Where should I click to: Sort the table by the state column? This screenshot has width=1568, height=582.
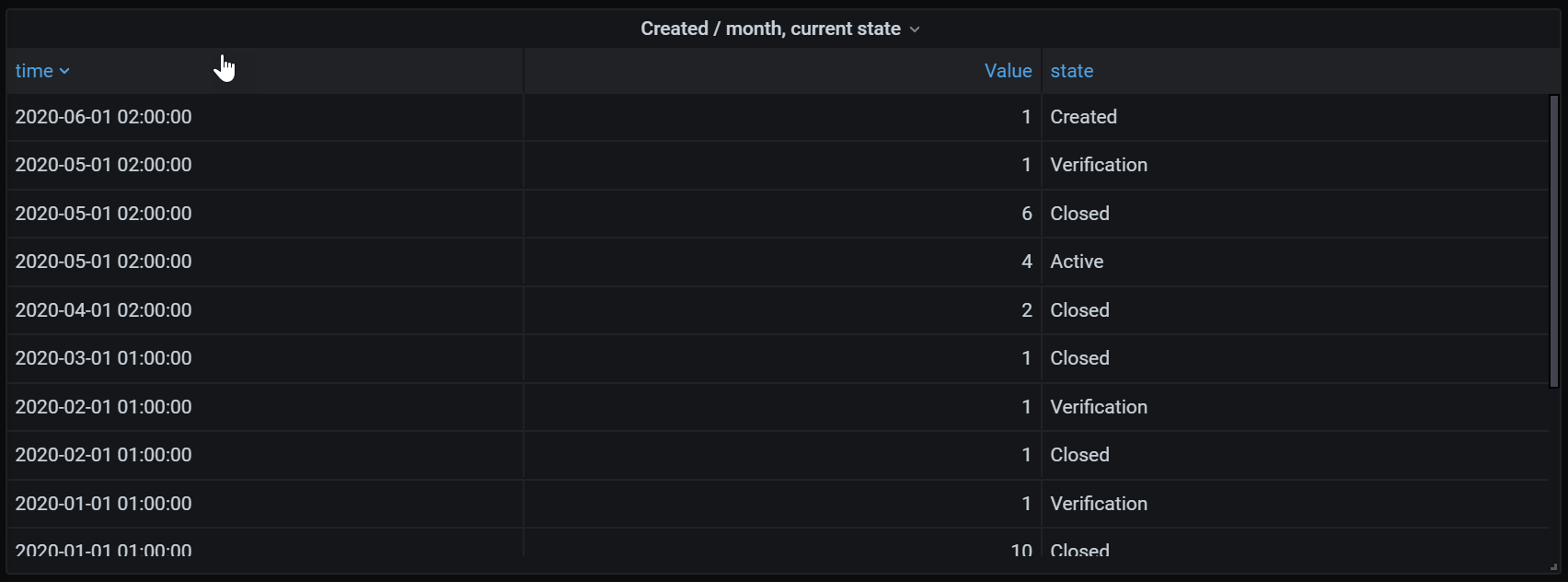pos(1071,71)
